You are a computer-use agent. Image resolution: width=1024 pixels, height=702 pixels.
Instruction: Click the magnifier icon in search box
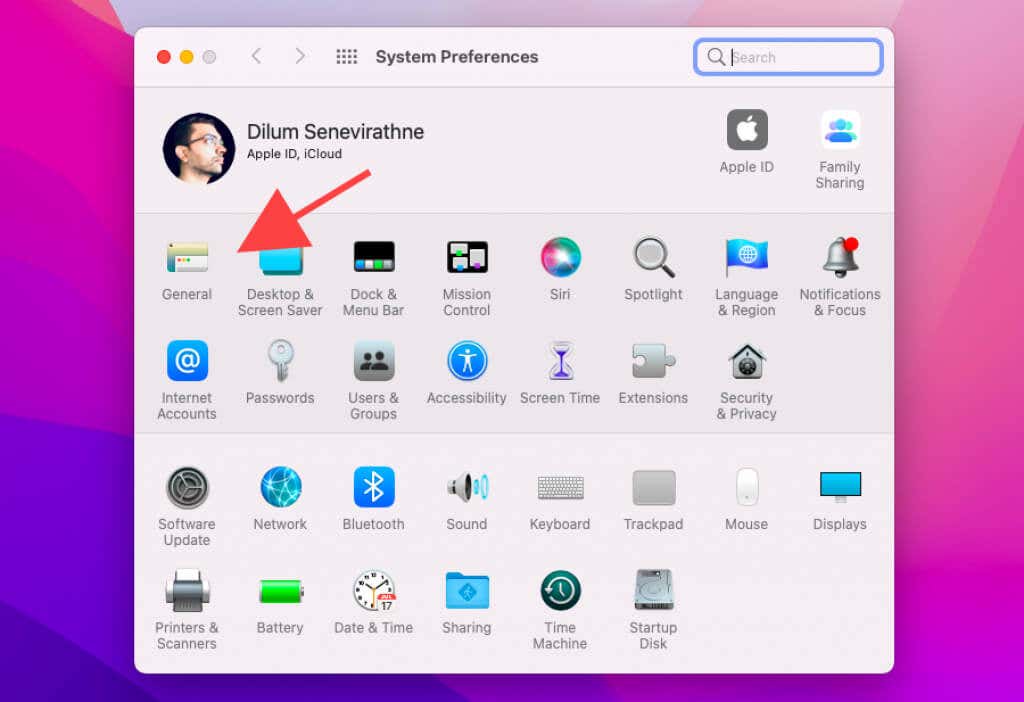[716, 57]
